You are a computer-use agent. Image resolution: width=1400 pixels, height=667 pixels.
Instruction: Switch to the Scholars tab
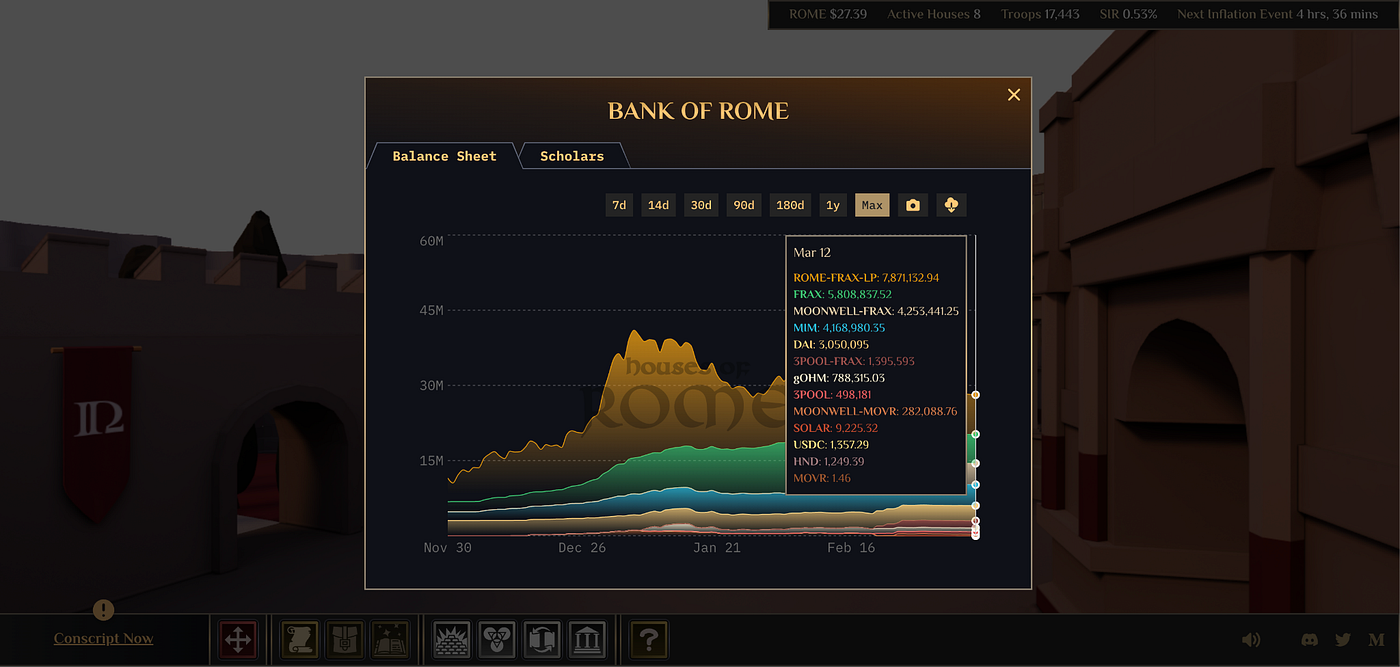coord(572,156)
